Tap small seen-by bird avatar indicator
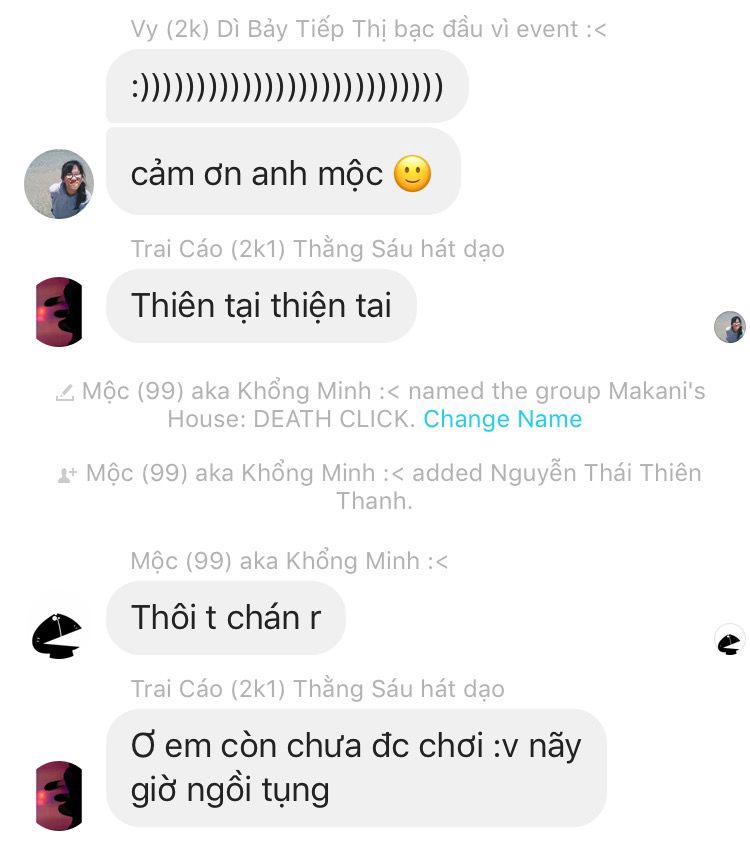 pos(730,641)
